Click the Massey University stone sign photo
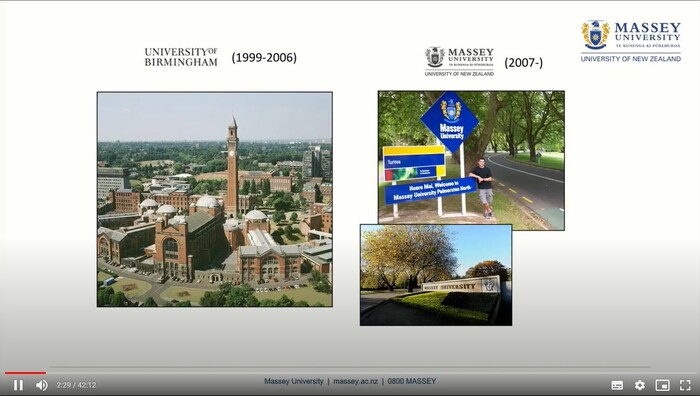The image size is (700, 396). click(436, 275)
